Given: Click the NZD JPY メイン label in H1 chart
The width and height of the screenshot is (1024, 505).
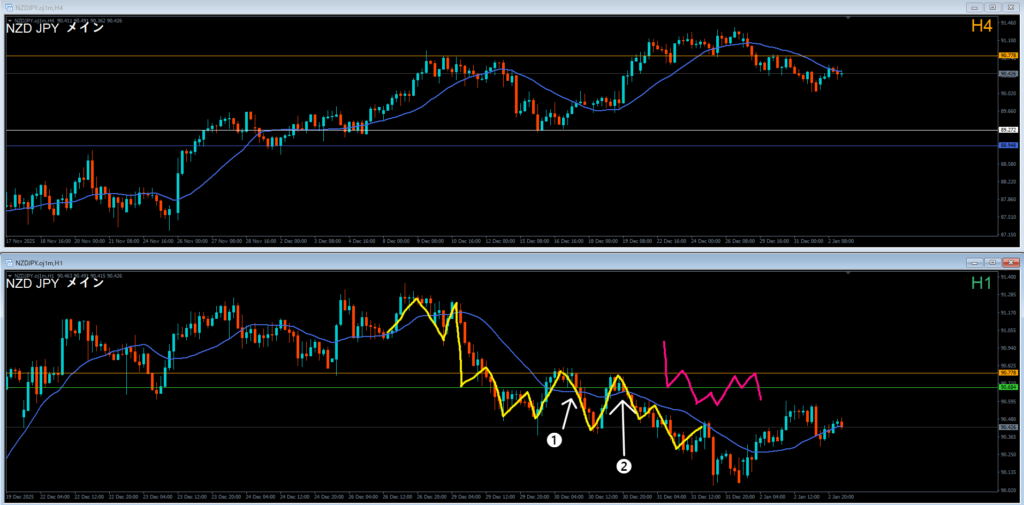Looking at the screenshot, I should coord(55,284).
